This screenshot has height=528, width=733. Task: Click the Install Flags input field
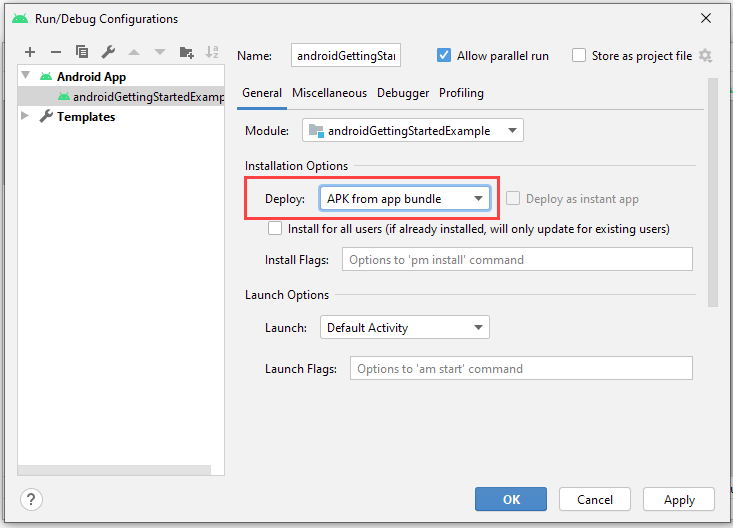(517, 260)
